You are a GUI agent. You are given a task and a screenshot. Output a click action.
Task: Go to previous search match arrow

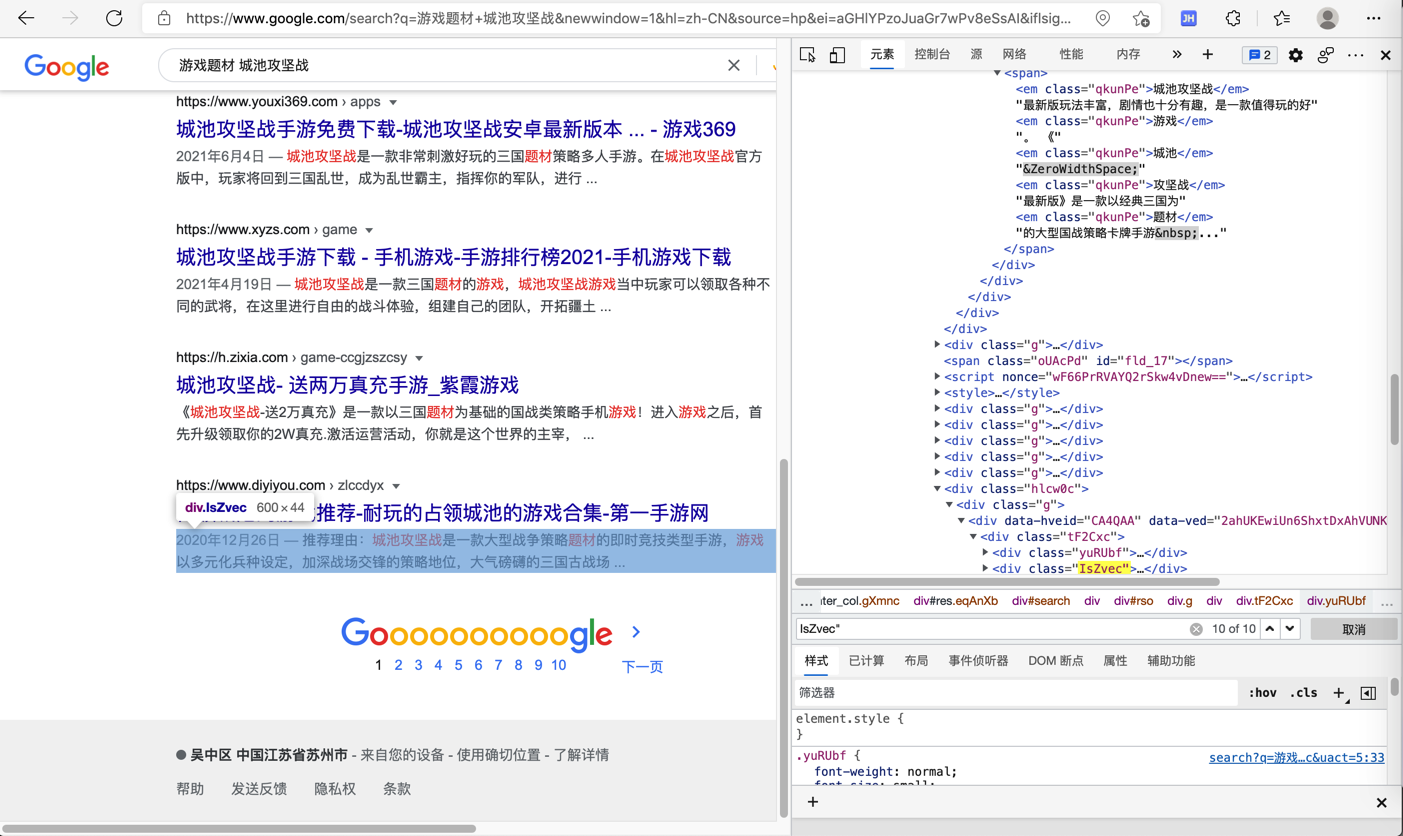pyautogui.click(x=1269, y=629)
